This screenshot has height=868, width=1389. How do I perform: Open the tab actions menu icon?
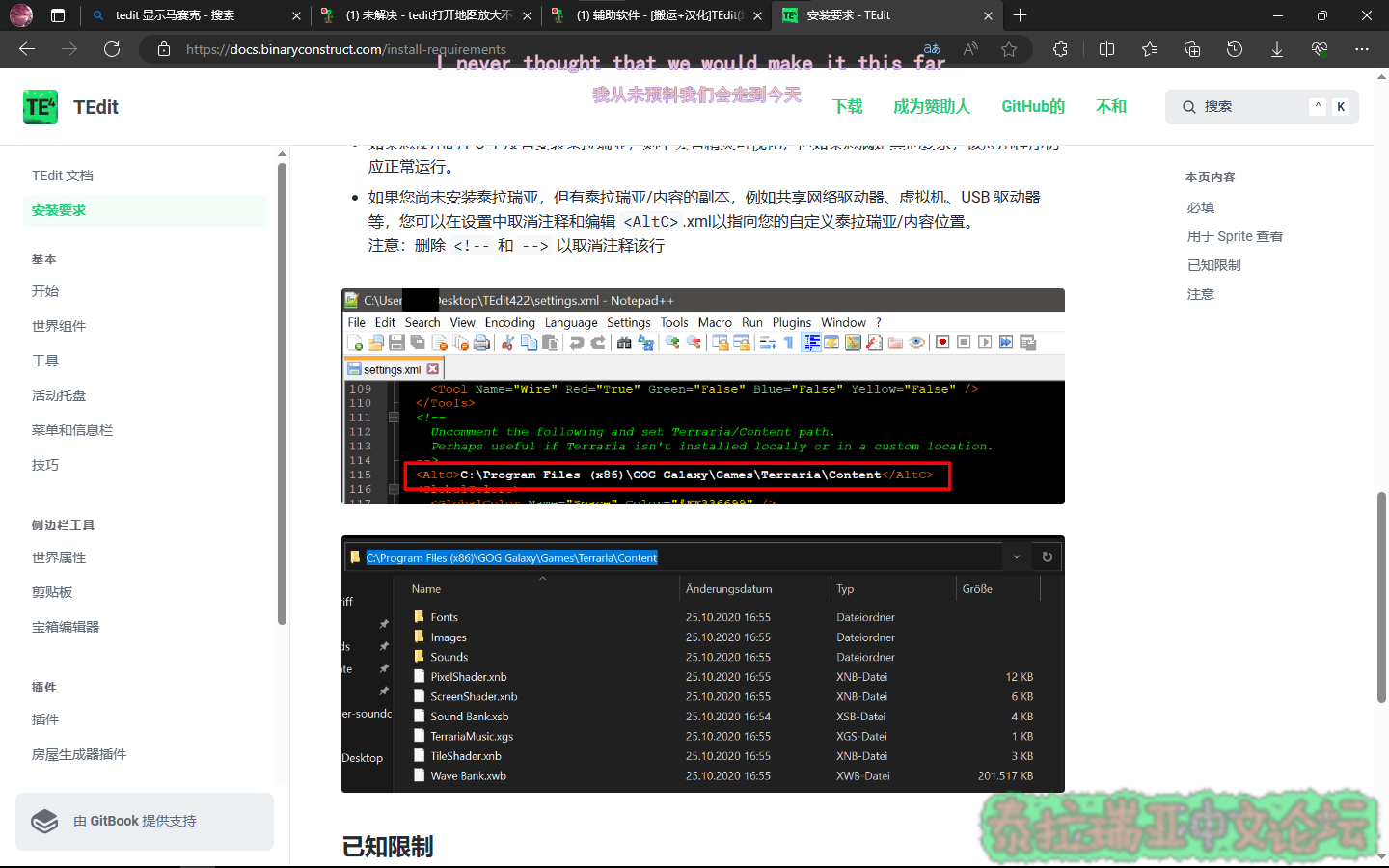coord(58,15)
